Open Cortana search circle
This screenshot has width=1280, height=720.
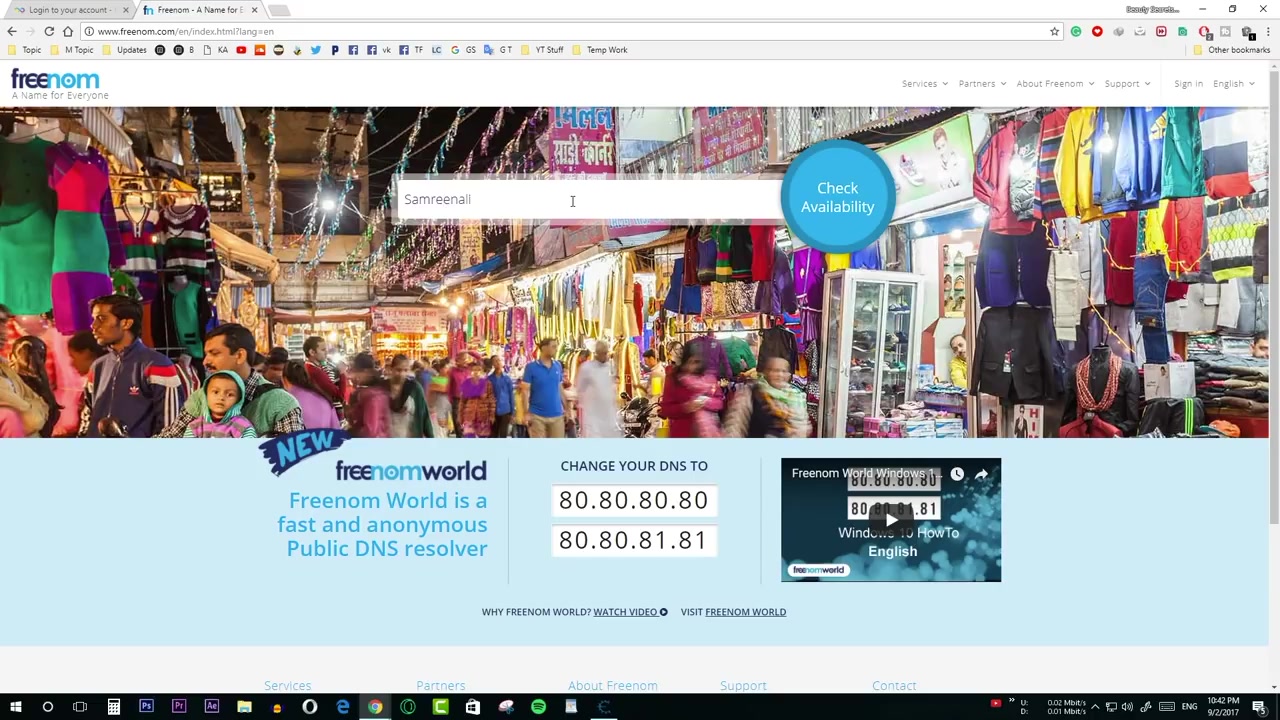pos(47,707)
